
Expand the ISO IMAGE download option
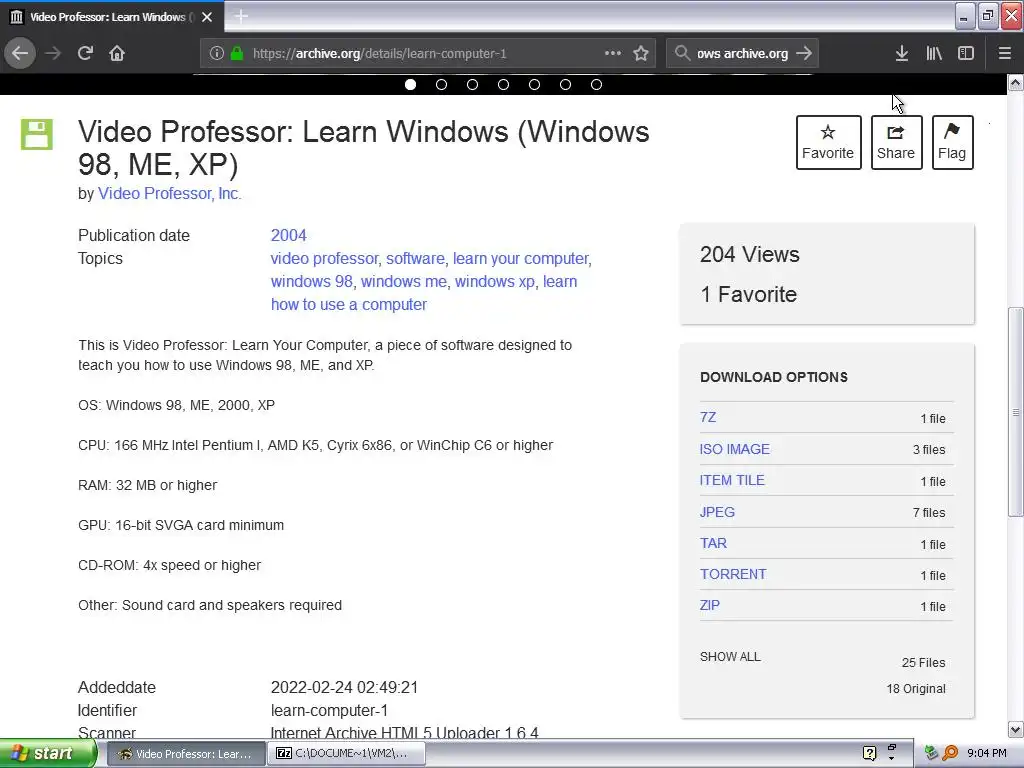click(735, 449)
